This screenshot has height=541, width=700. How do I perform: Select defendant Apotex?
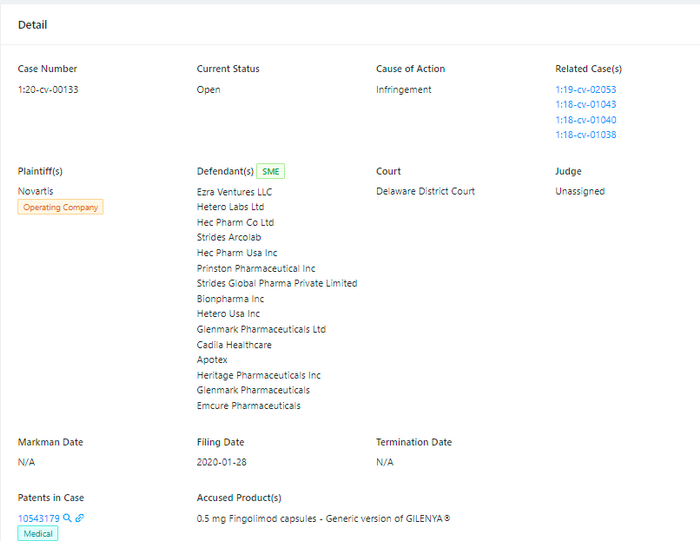click(212, 360)
